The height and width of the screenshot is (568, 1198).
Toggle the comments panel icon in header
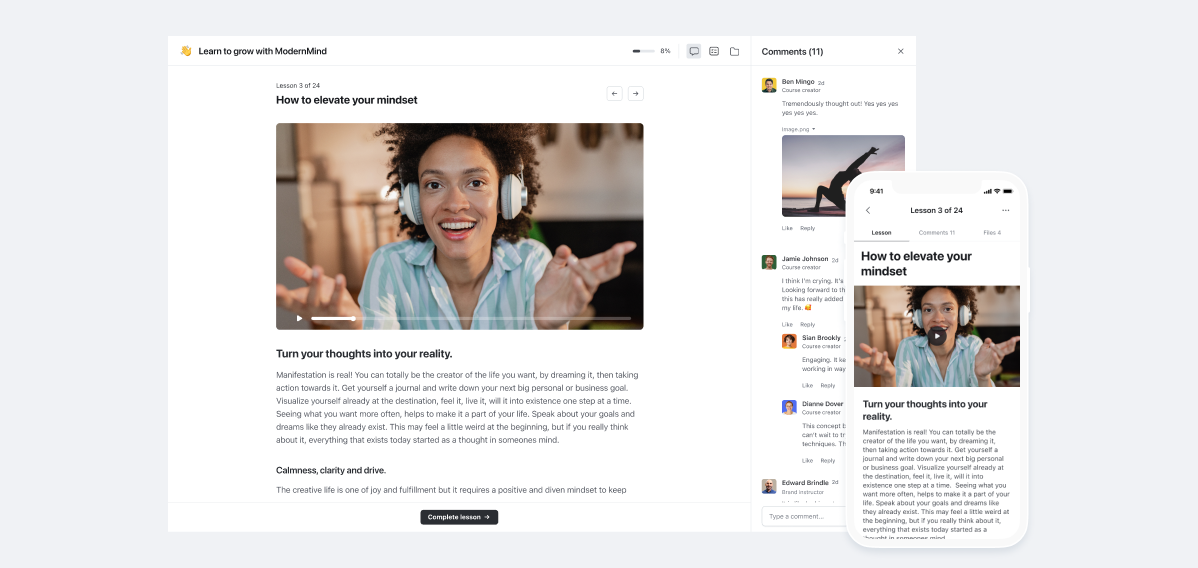click(x=694, y=51)
